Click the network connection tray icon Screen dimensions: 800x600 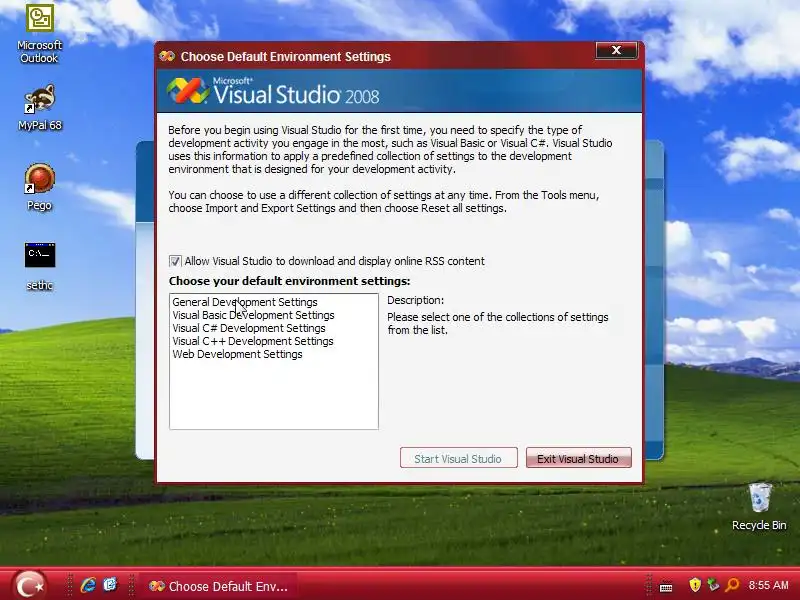(x=713, y=585)
